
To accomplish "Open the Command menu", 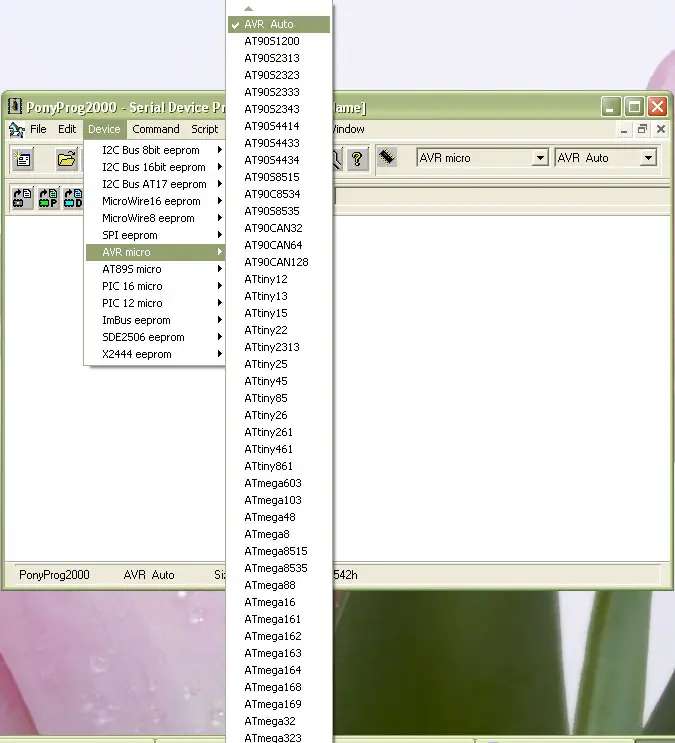I will coord(155,129).
